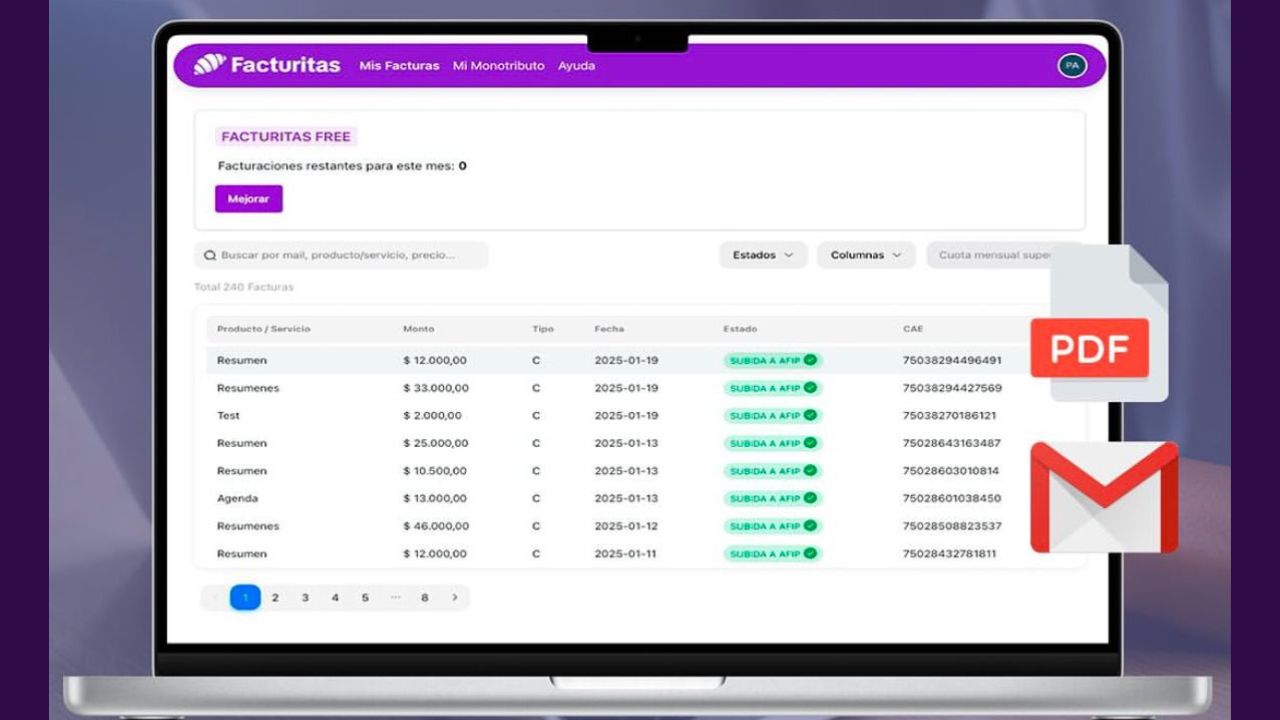
Task: Open the PA user avatar
Action: coord(1072,65)
